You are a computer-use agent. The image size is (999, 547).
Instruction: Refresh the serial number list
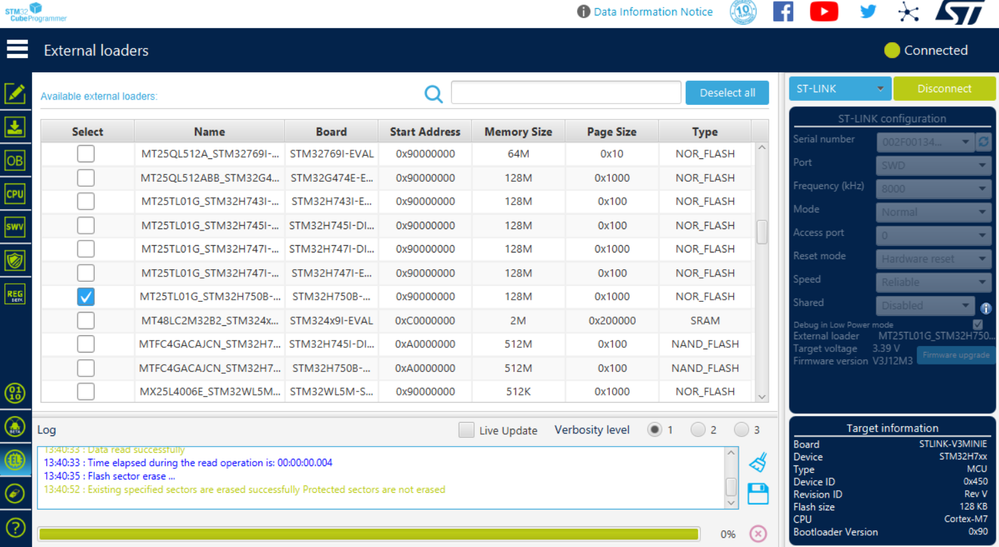click(984, 141)
